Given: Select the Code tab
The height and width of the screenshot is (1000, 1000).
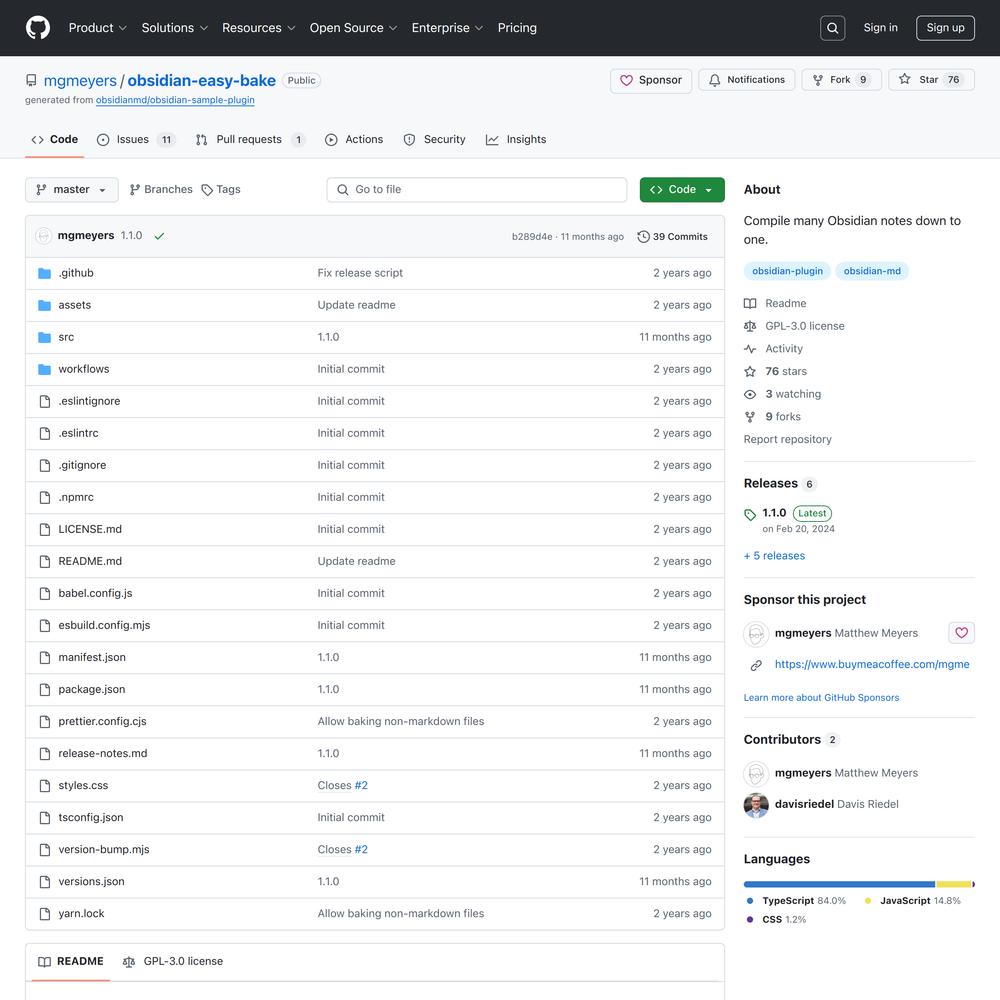Looking at the screenshot, I should tap(55, 140).
